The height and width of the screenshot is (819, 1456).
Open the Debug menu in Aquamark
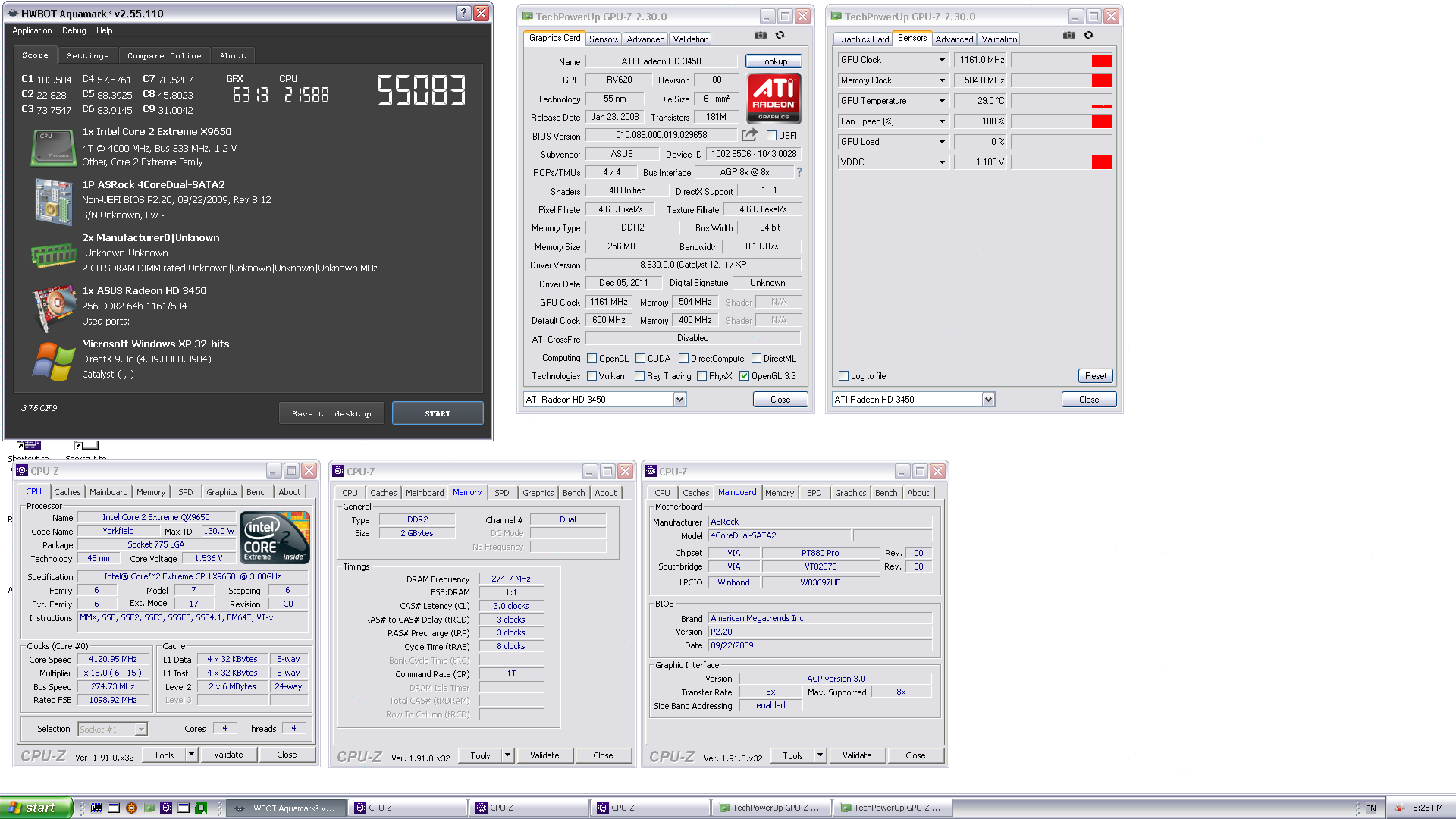(x=74, y=30)
